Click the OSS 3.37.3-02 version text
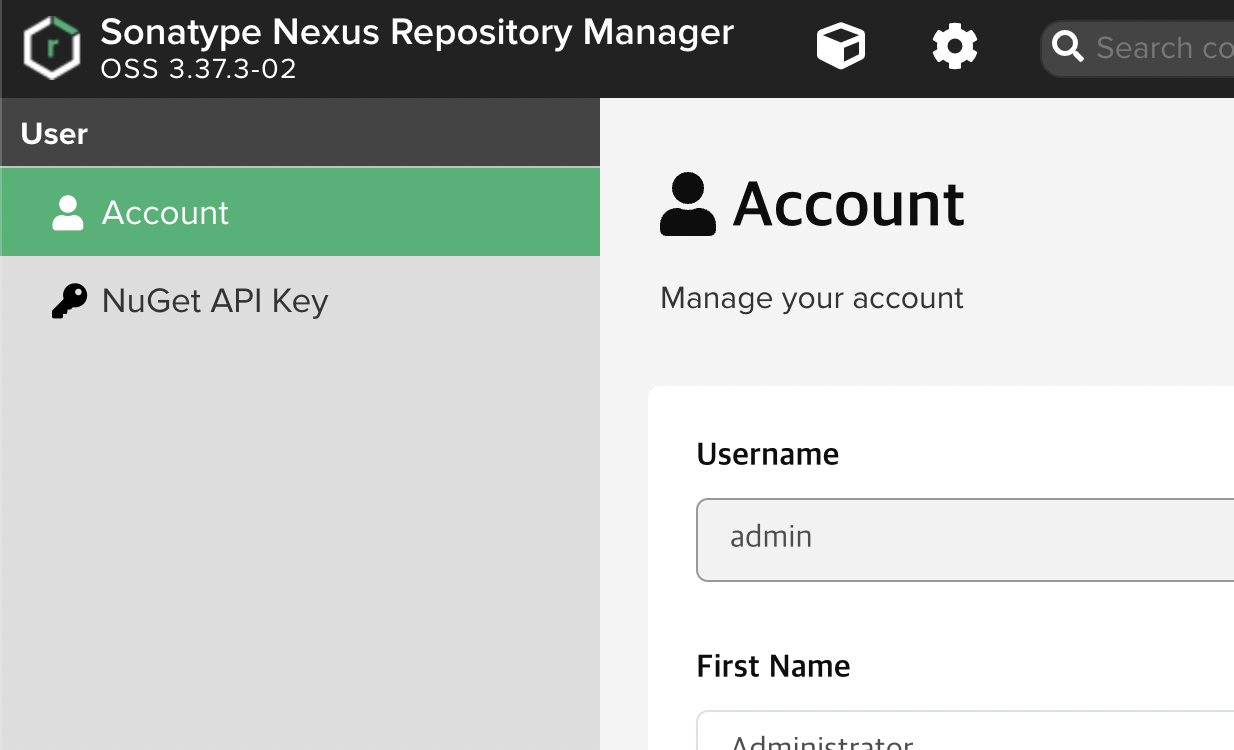 (198, 69)
